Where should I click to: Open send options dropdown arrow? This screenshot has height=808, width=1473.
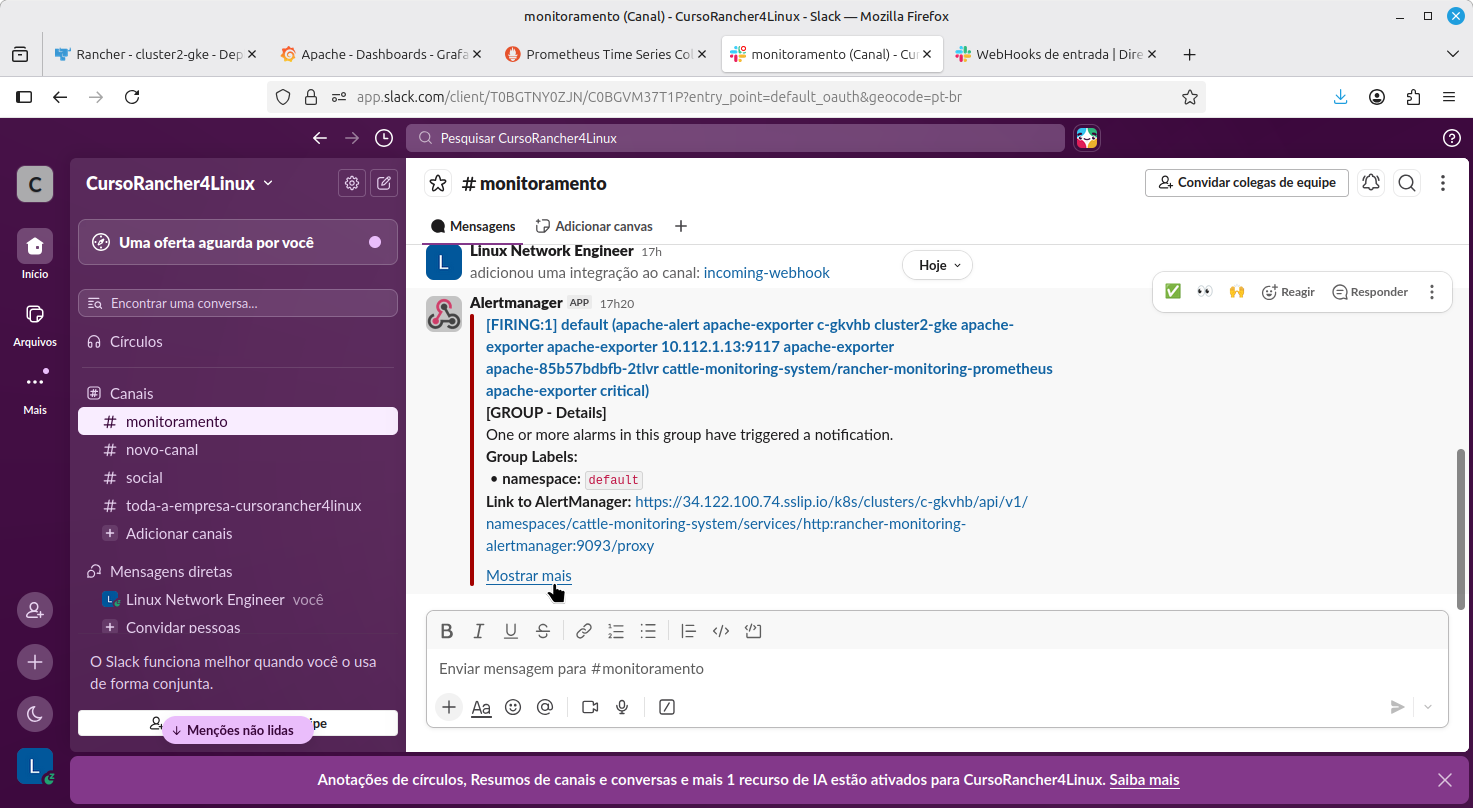click(1428, 707)
